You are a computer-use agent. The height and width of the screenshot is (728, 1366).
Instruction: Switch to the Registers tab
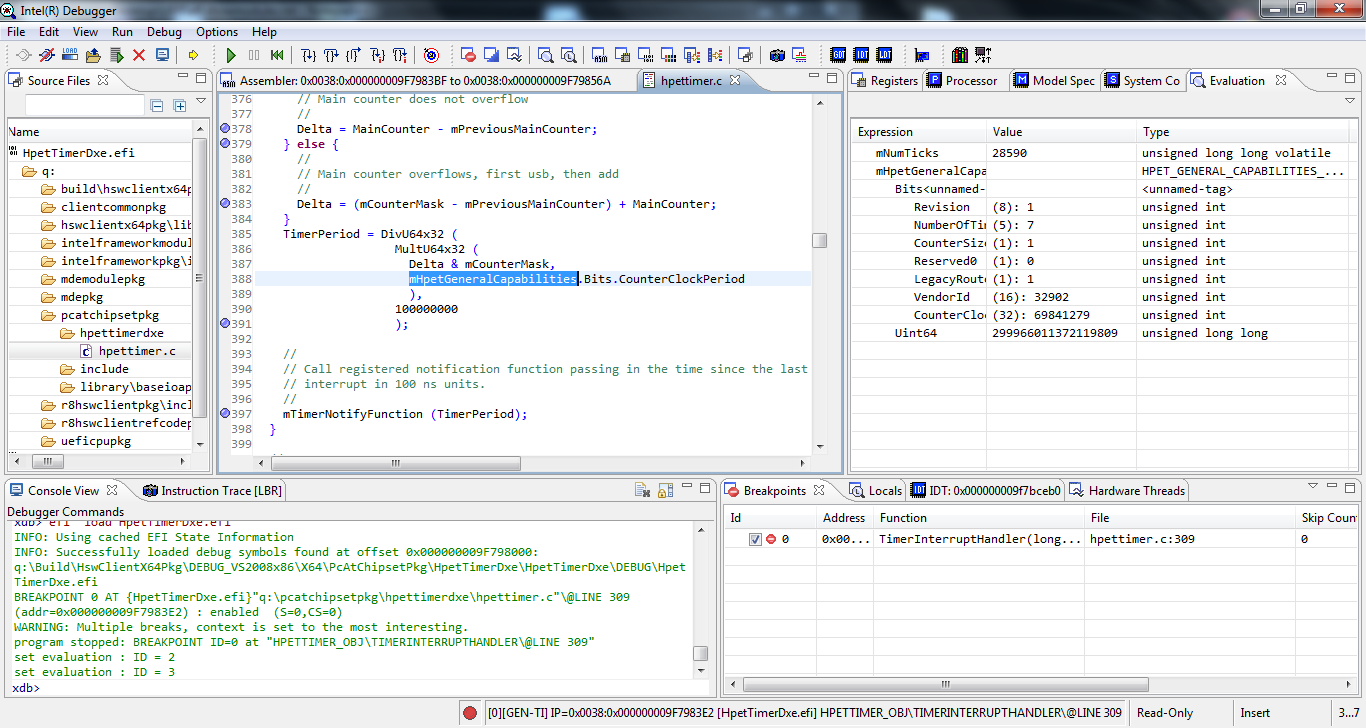point(893,81)
